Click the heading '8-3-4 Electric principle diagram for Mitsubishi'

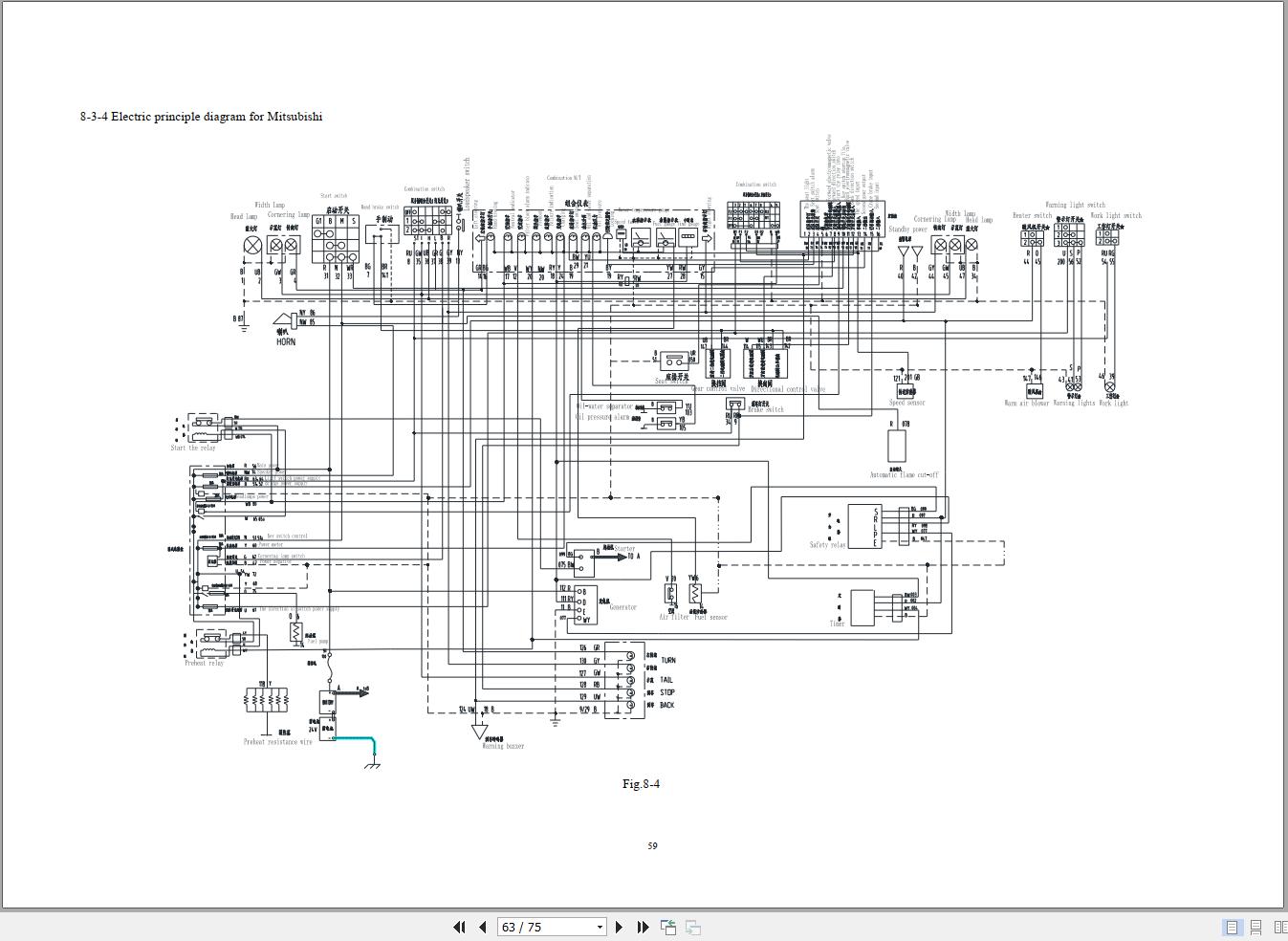pos(201,117)
